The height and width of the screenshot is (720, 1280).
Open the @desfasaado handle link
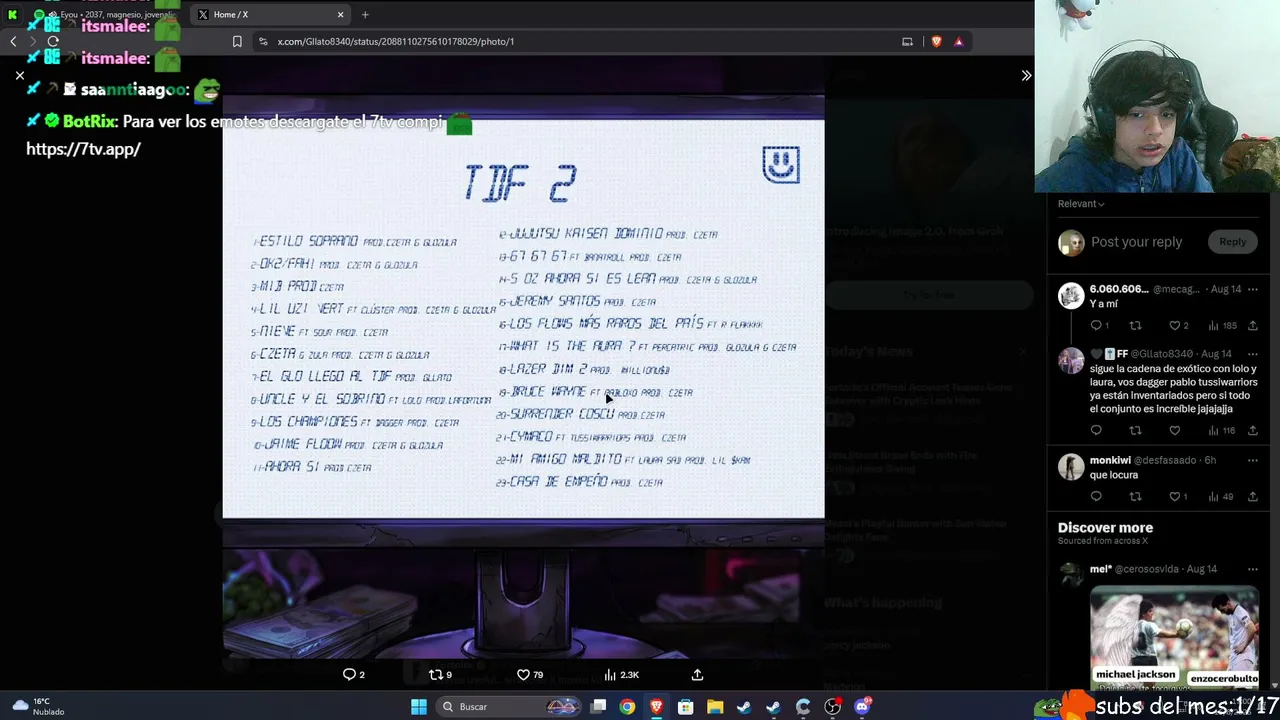pyautogui.click(x=1165, y=460)
